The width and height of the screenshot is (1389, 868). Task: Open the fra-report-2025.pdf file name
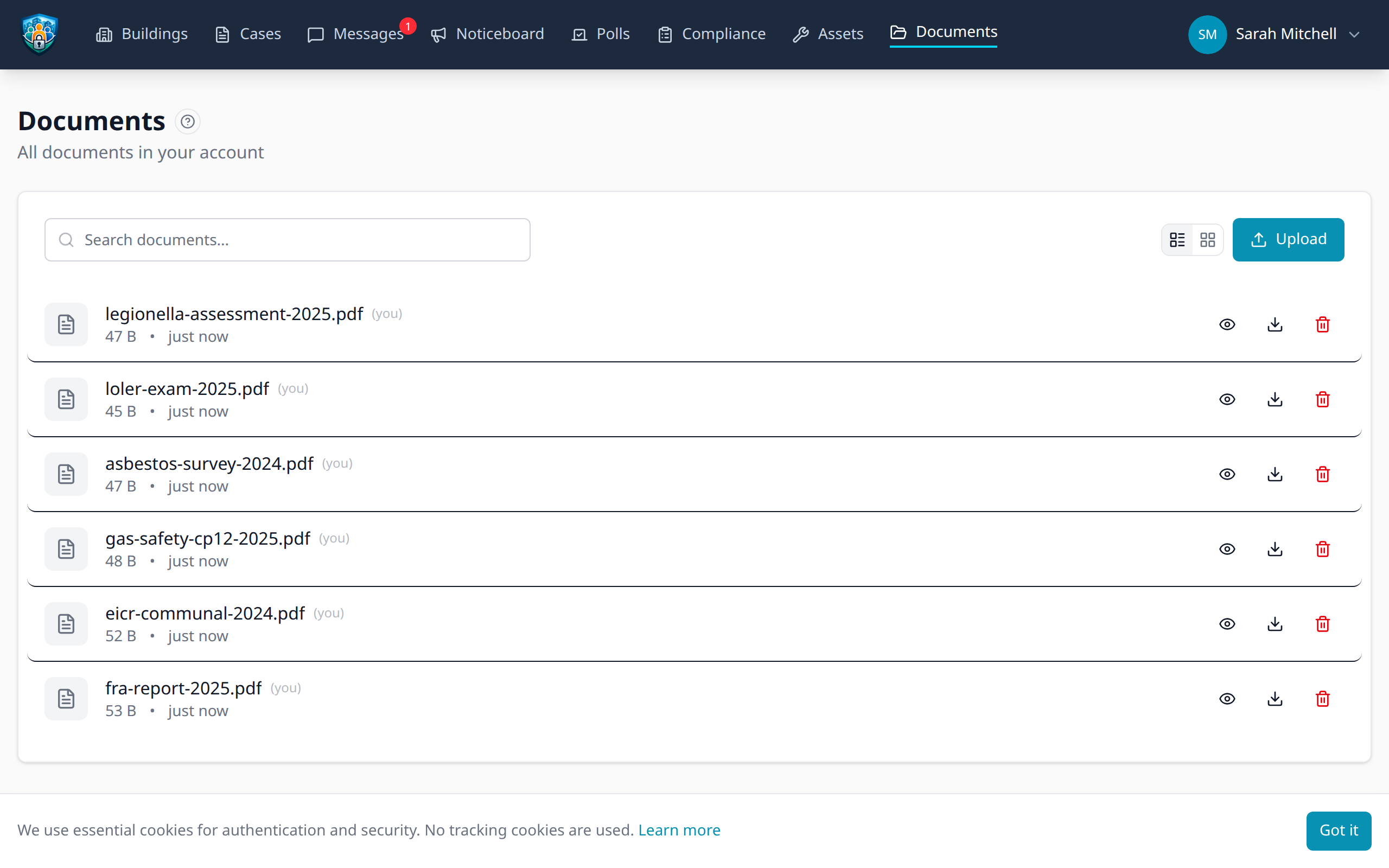[183, 688]
